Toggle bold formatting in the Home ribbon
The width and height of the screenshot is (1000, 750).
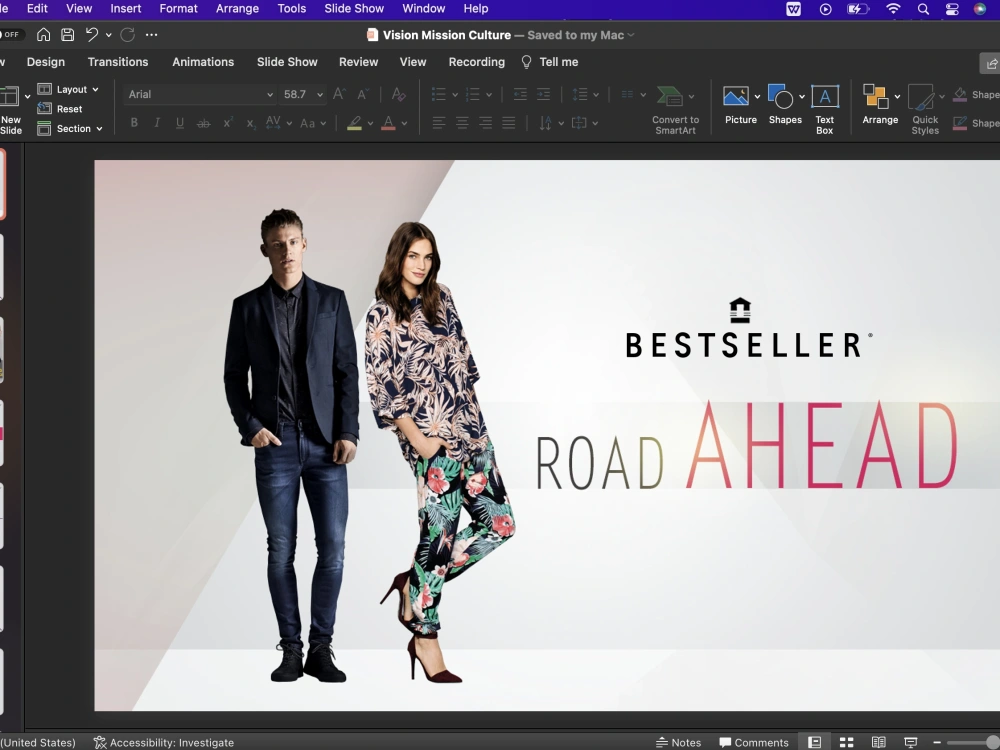point(133,122)
